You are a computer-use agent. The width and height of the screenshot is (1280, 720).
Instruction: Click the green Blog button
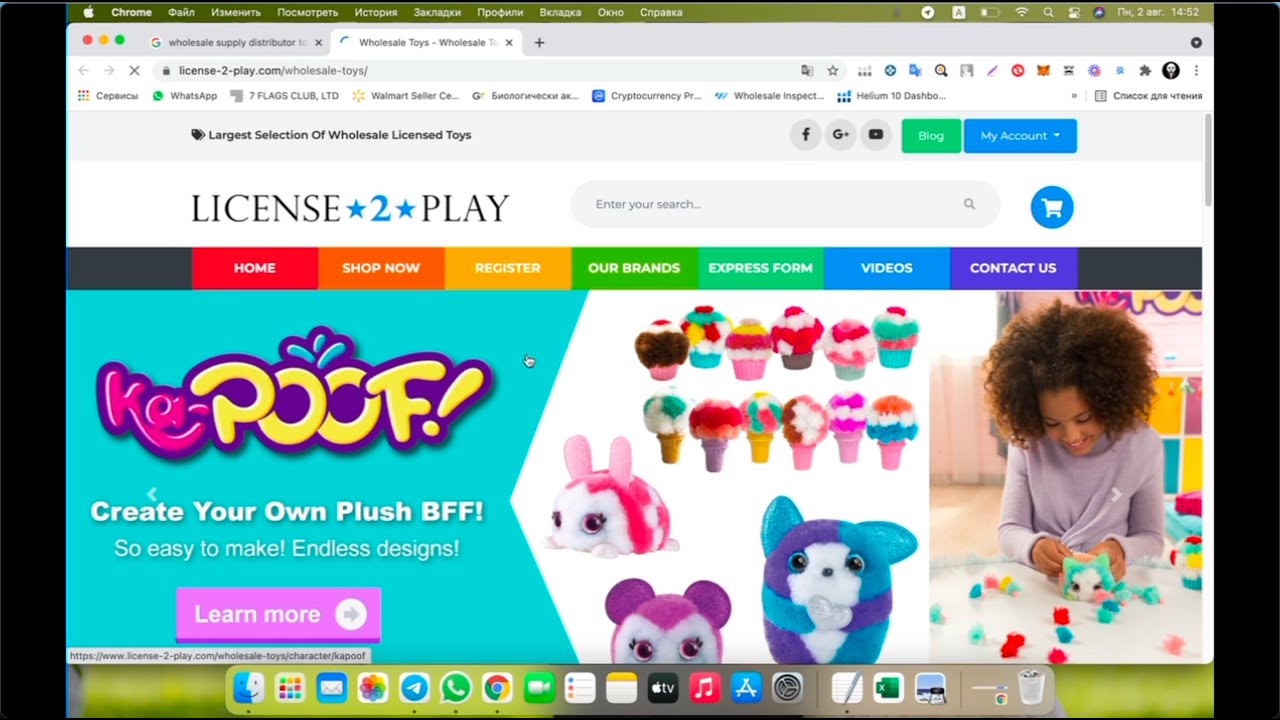pyautogui.click(x=931, y=136)
